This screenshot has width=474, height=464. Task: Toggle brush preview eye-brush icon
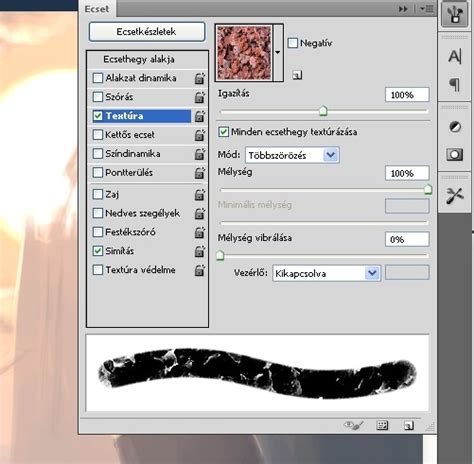coord(353,425)
